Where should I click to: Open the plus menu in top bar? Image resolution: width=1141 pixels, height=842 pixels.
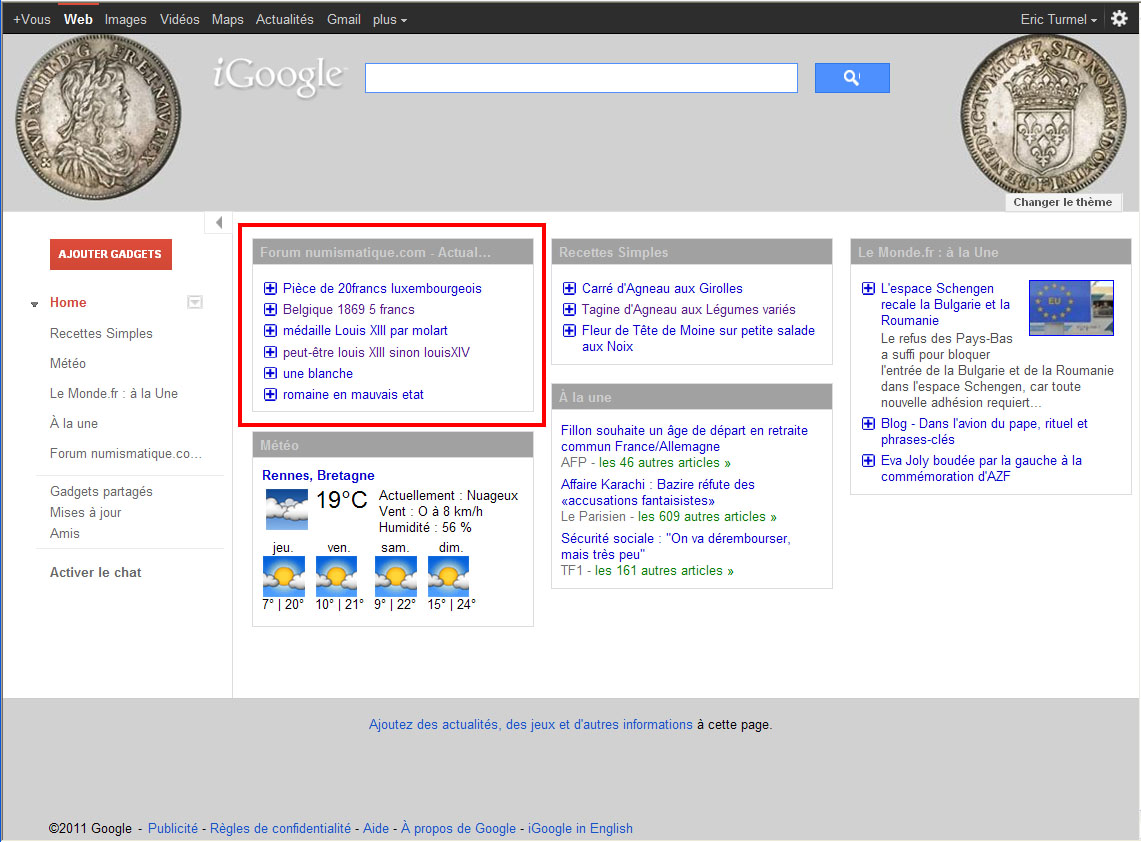(x=389, y=20)
